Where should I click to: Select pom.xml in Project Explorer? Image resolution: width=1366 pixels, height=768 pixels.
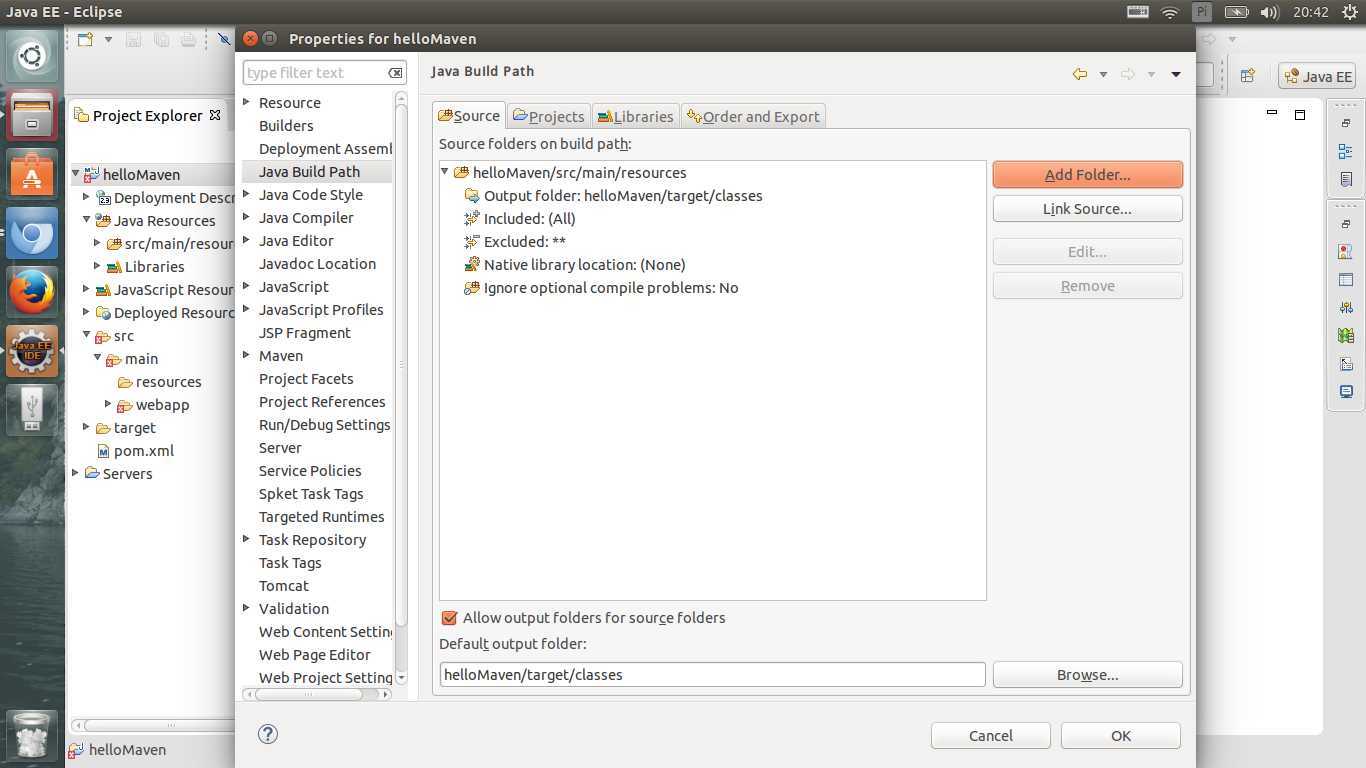135,451
